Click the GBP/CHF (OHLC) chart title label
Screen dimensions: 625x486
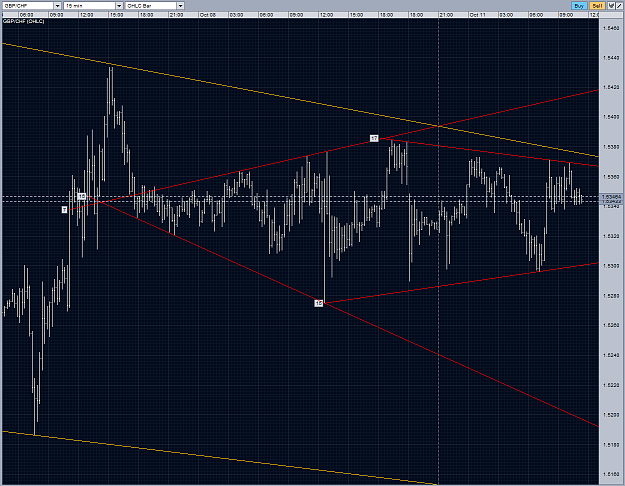tap(24, 21)
